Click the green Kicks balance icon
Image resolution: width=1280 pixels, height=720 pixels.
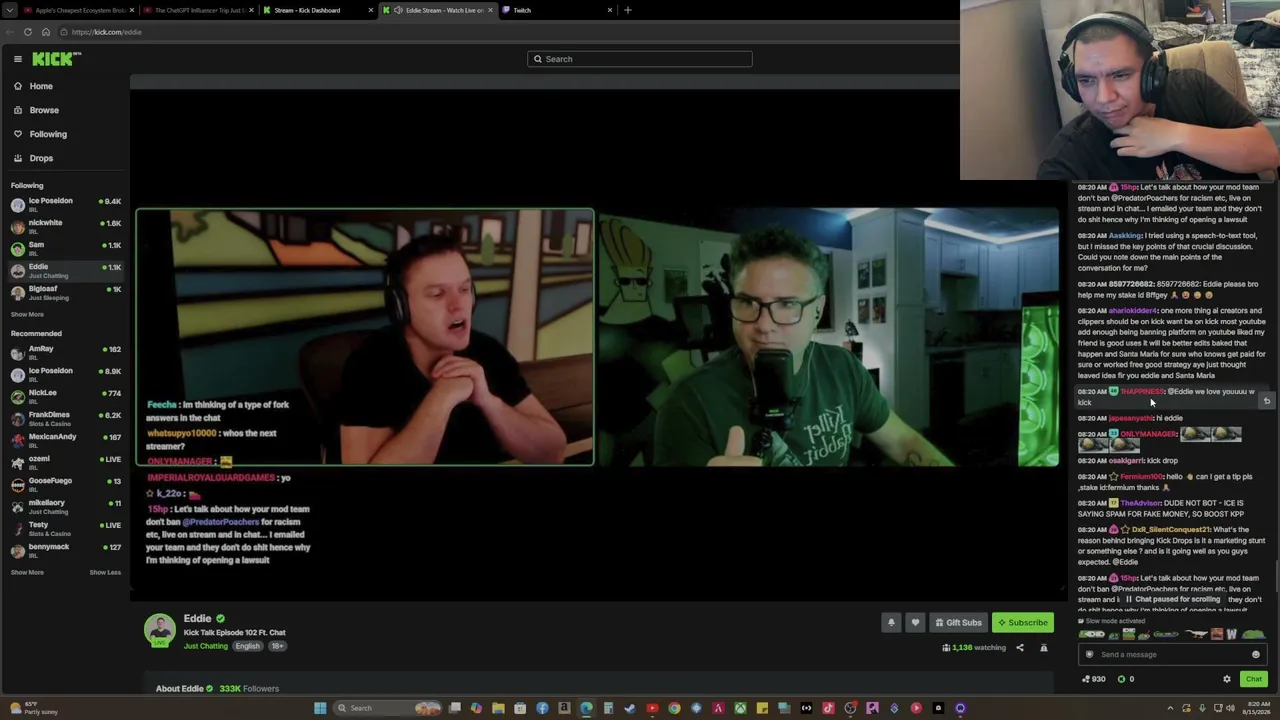tap(1121, 679)
